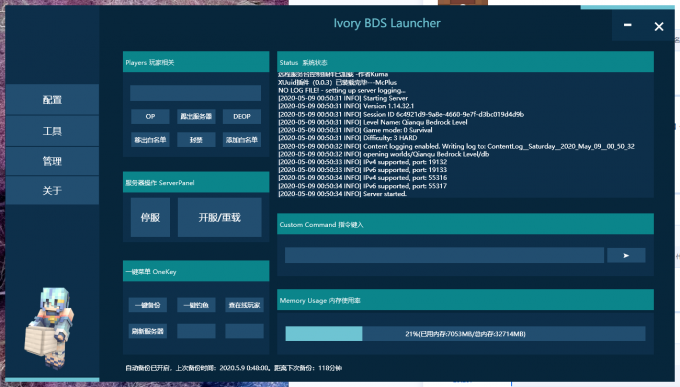Refresh server with 刷新服务器 button
This screenshot has width=680, height=387.
(x=148, y=331)
